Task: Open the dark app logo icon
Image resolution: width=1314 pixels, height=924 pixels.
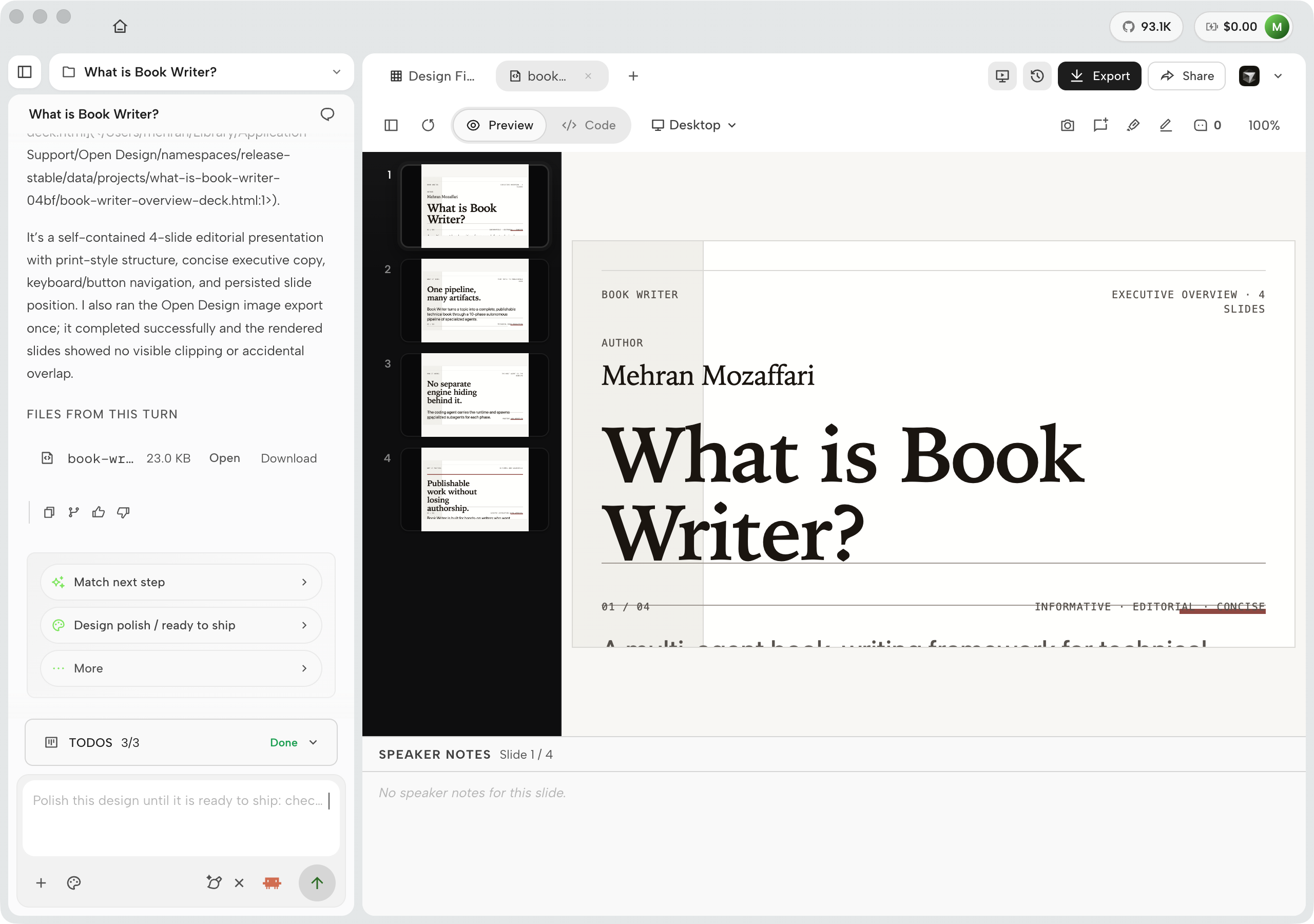Action: [1249, 76]
